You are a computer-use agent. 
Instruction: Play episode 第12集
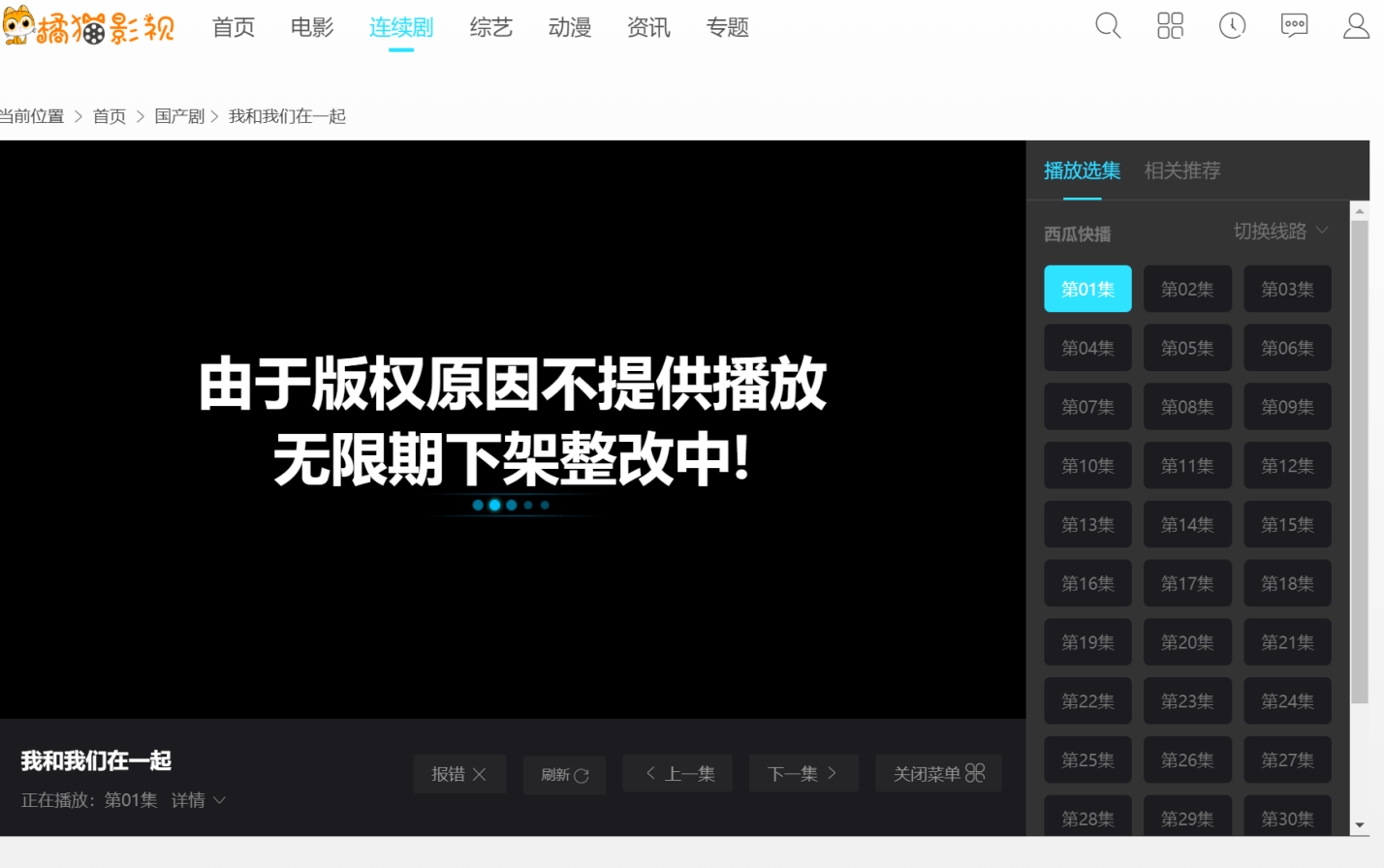pyautogui.click(x=1287, y=466)
